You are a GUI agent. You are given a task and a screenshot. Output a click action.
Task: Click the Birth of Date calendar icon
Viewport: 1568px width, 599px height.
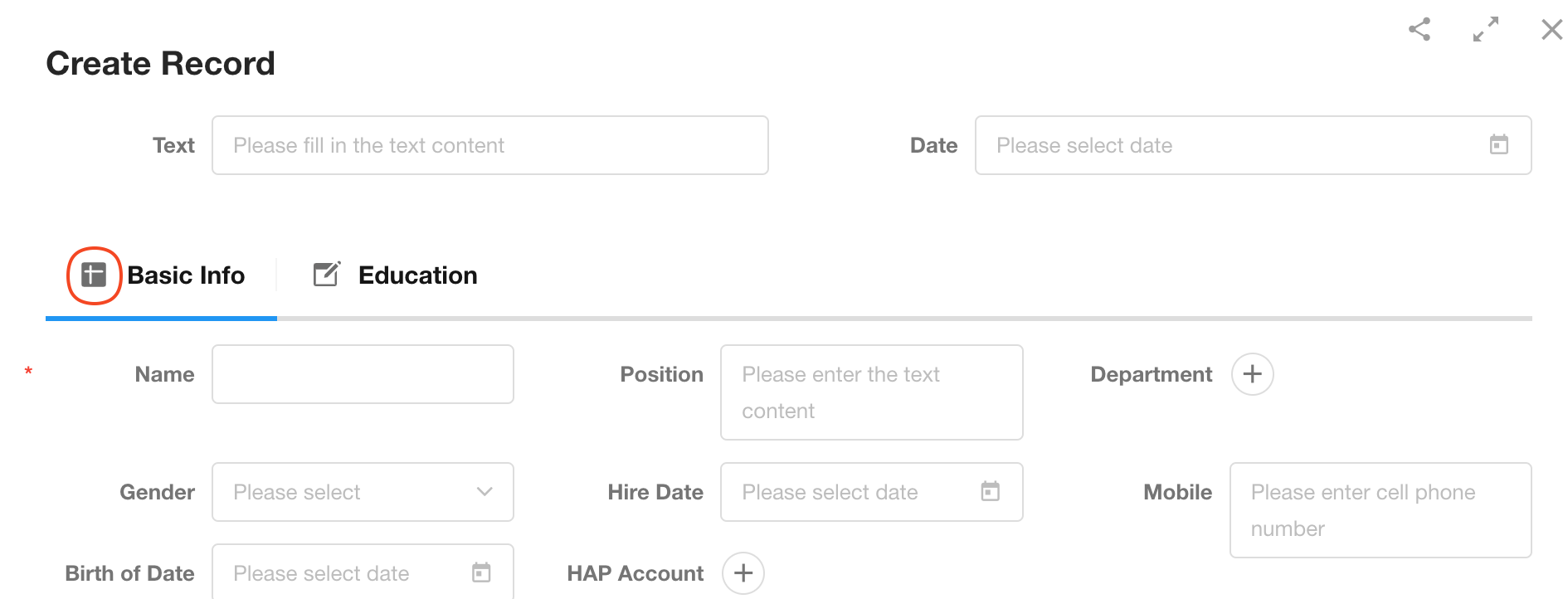point(481,572)
